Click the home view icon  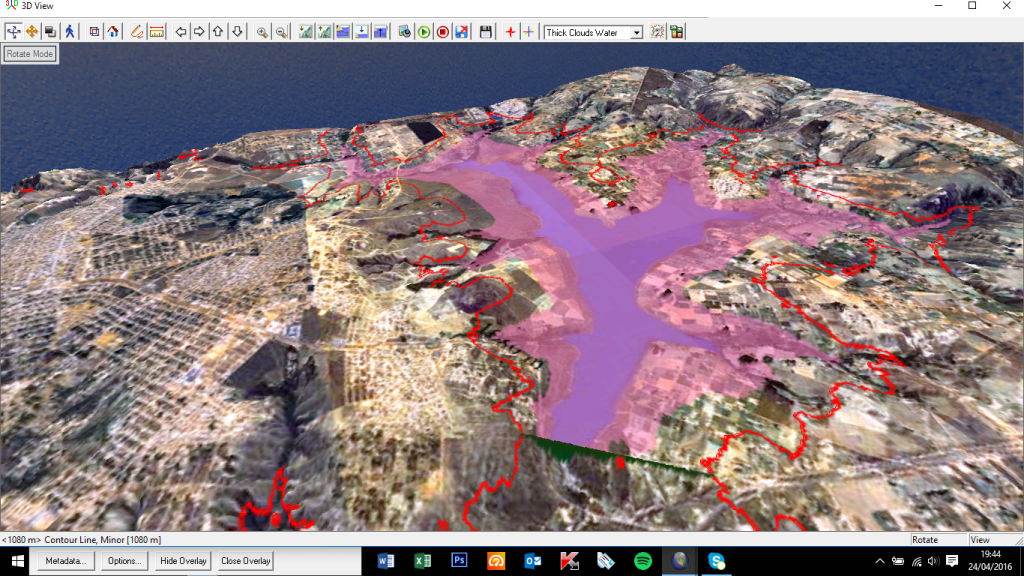113,32
